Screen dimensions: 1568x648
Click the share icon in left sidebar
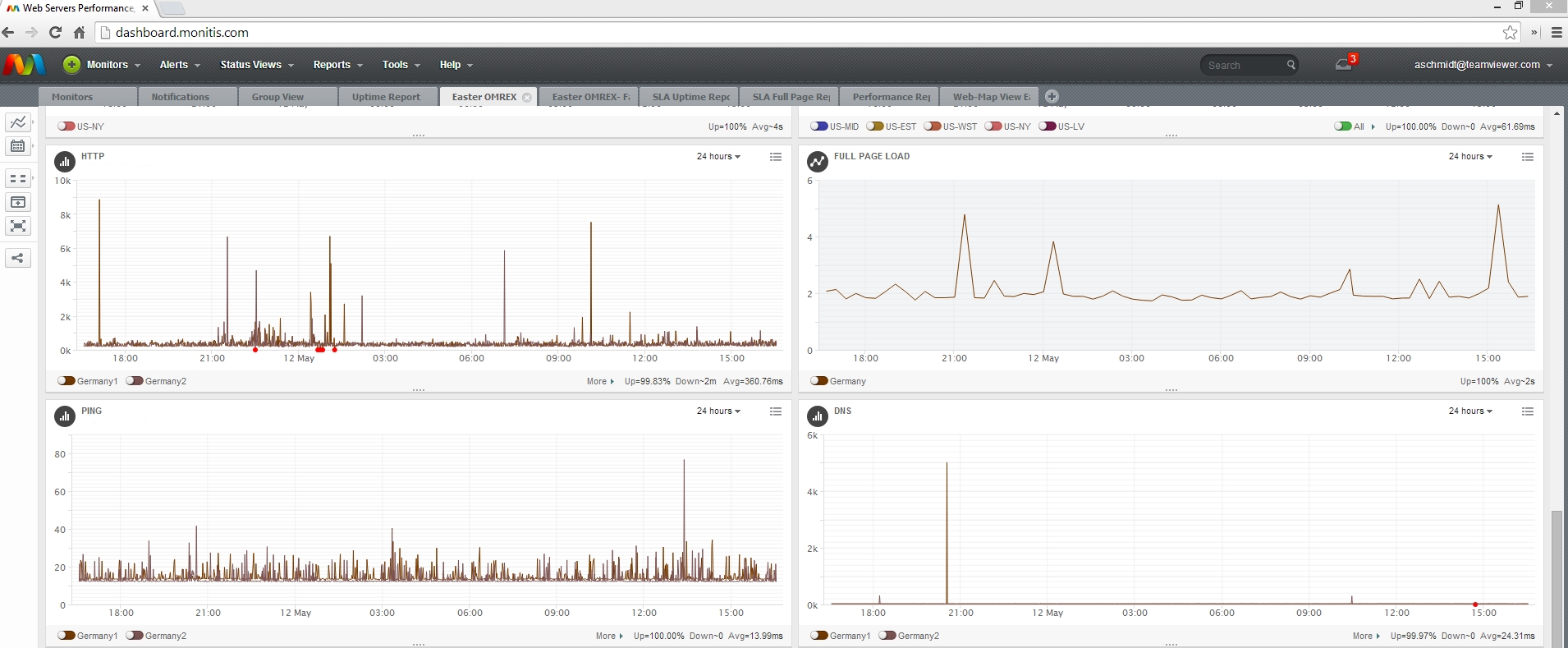pyautogui.click(x=18, y=259)
